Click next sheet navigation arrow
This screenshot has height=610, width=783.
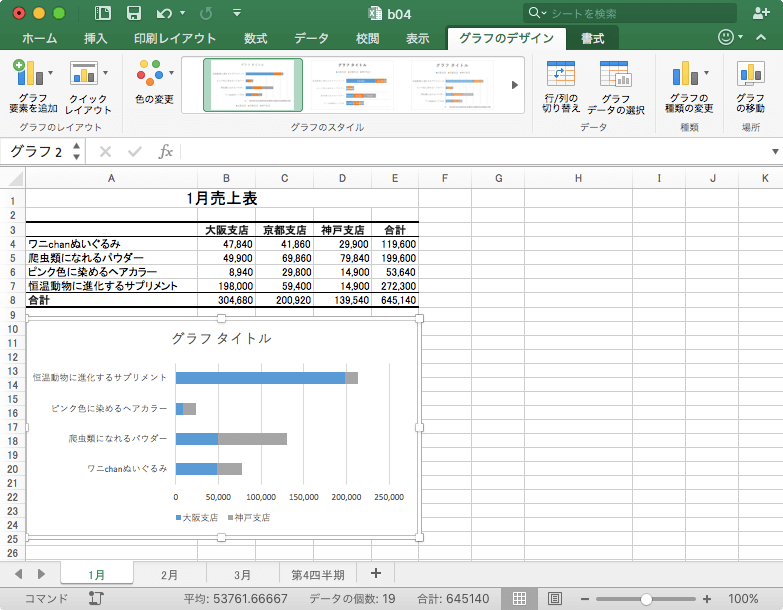[x=41, y=574]
